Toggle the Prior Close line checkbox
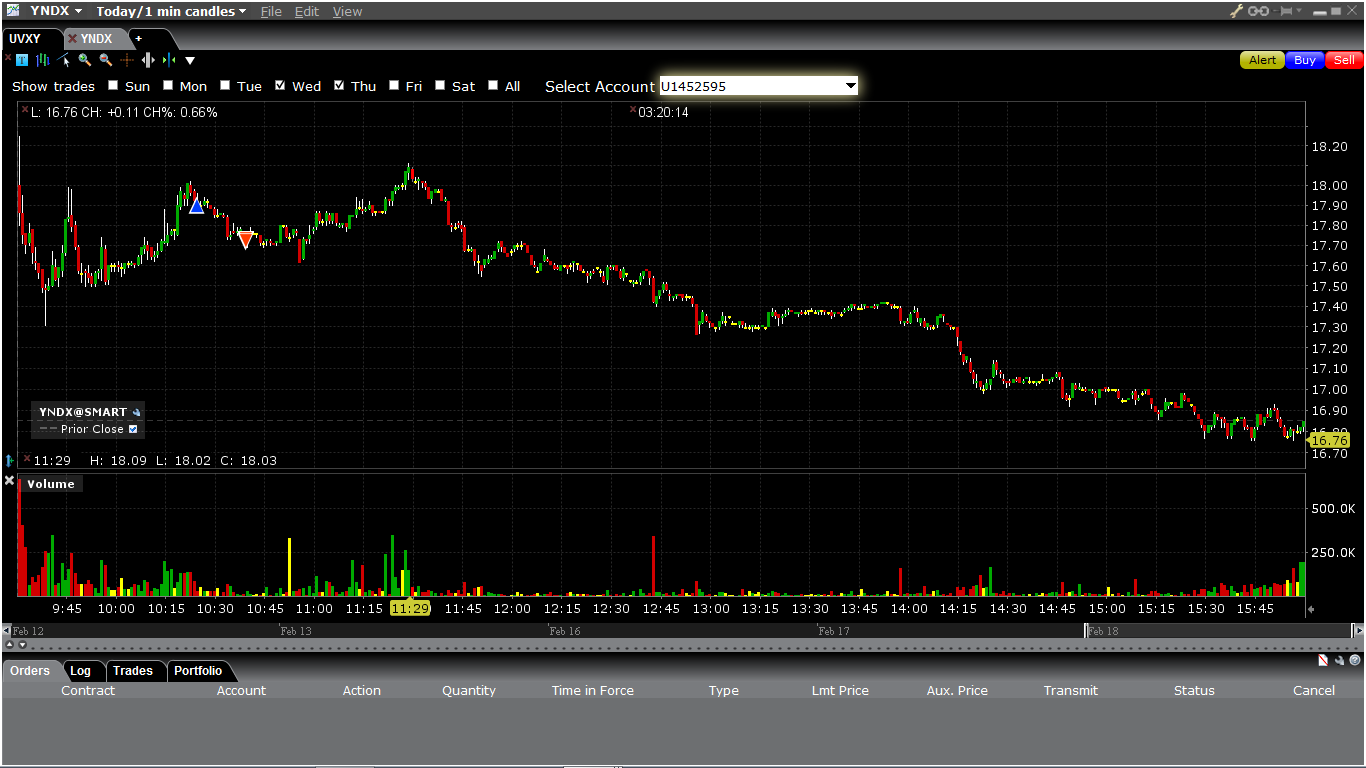1366x768 pixels. pyautogui.click(x=133, y=429)
